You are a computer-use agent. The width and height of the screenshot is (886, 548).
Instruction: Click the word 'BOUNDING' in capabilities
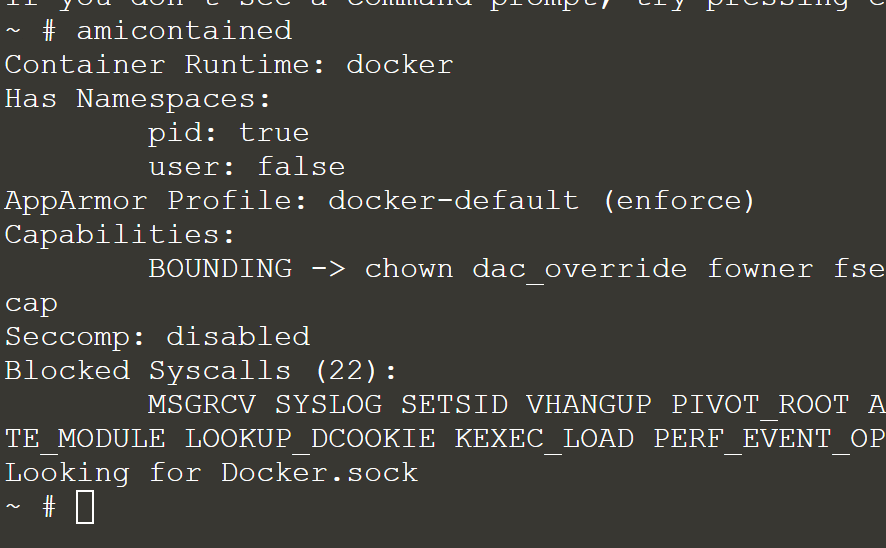click(x=220, y=268)
